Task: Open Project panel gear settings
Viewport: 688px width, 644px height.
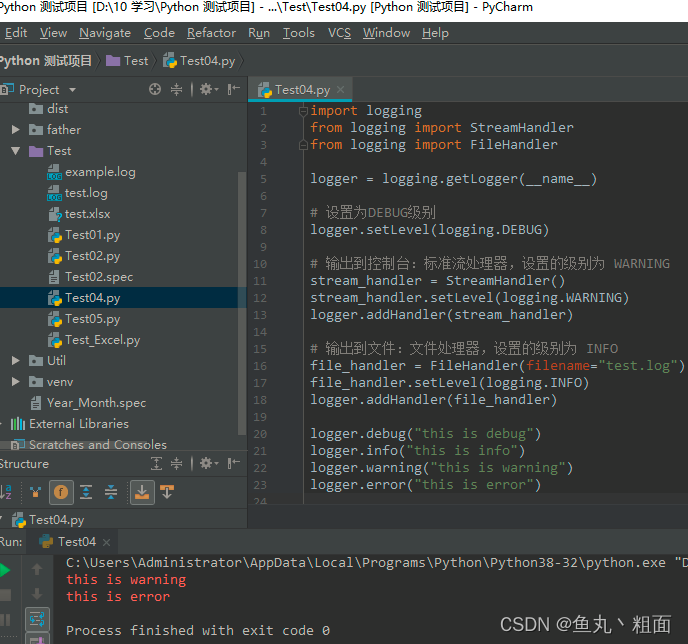Action: point(209,89)
